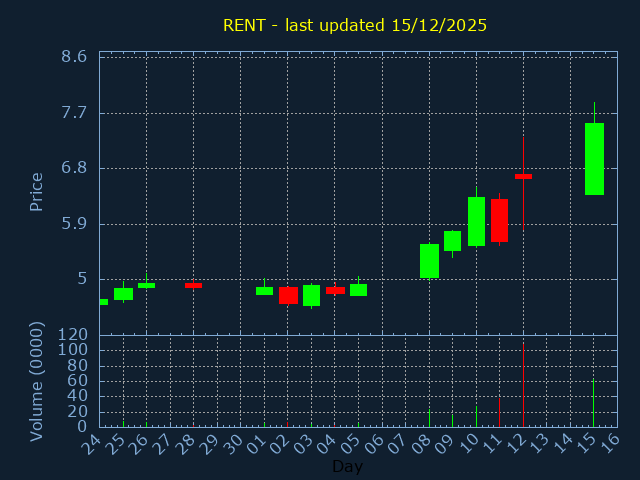The width and height of the screenshot is (640, 480).
Task: Click the small red candlestick on day 12
Action: pos(523,176)
